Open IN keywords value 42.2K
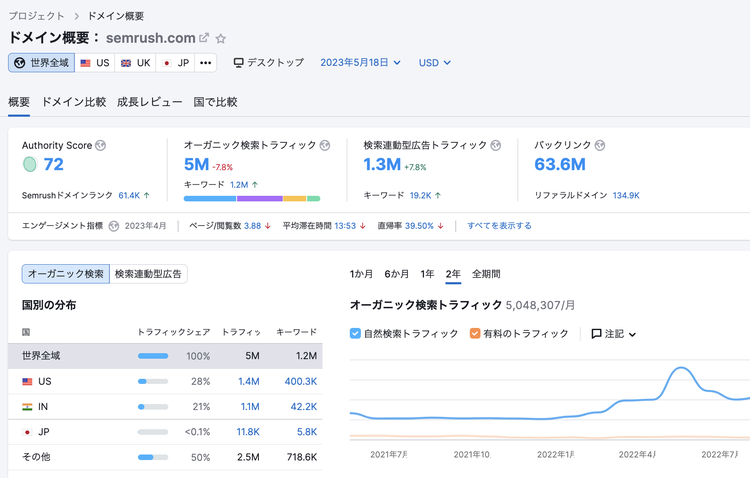This screenshot has width=750, height=478. pyautogui.click(x=304, y=407)
